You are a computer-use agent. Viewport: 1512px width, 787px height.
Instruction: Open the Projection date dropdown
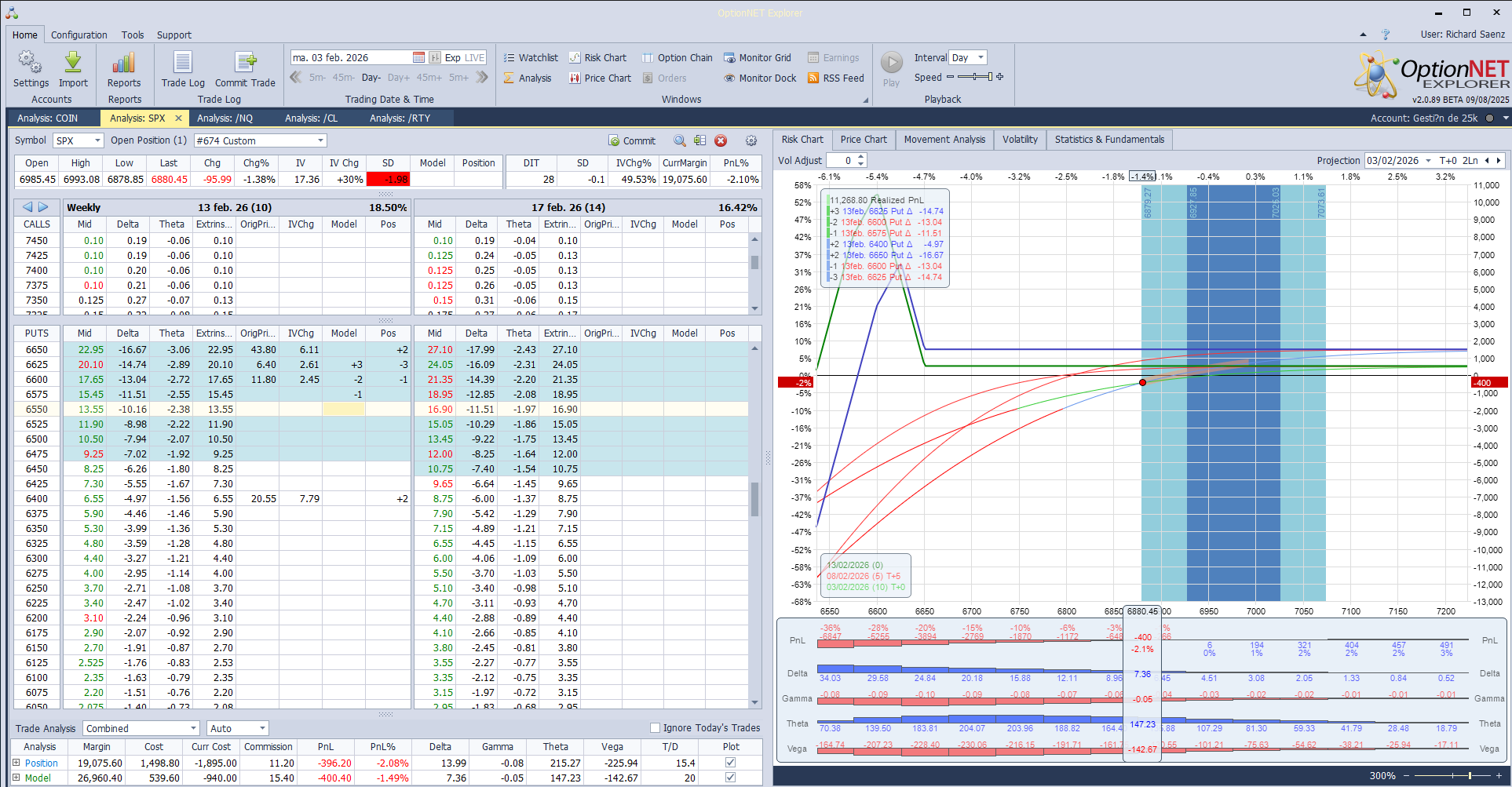(x=1428, y=160)
